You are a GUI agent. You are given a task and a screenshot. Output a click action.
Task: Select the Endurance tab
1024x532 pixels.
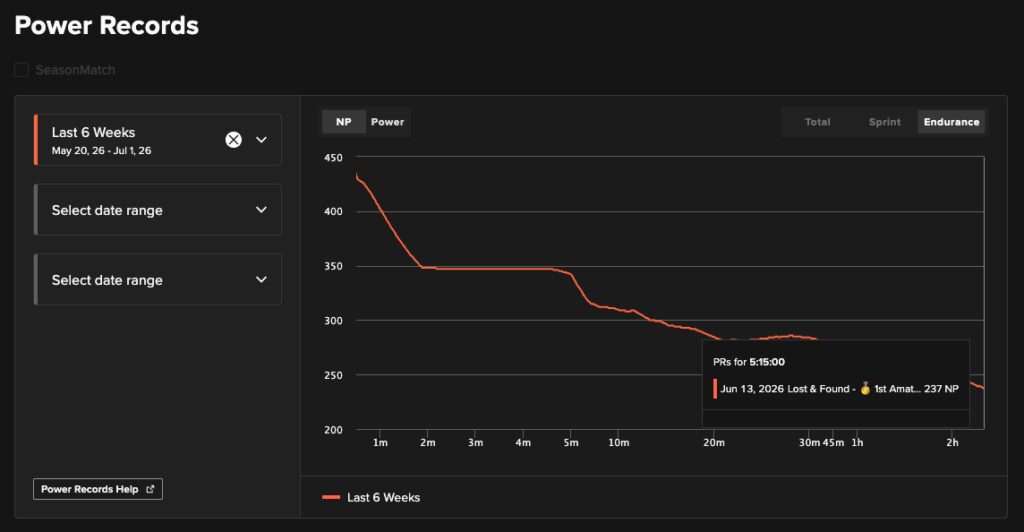pos(952,122)
